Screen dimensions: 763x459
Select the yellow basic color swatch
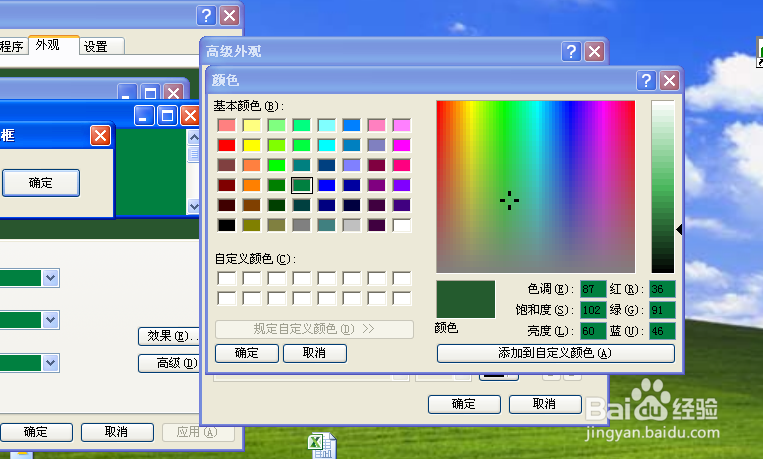click(x=252, y=145)
